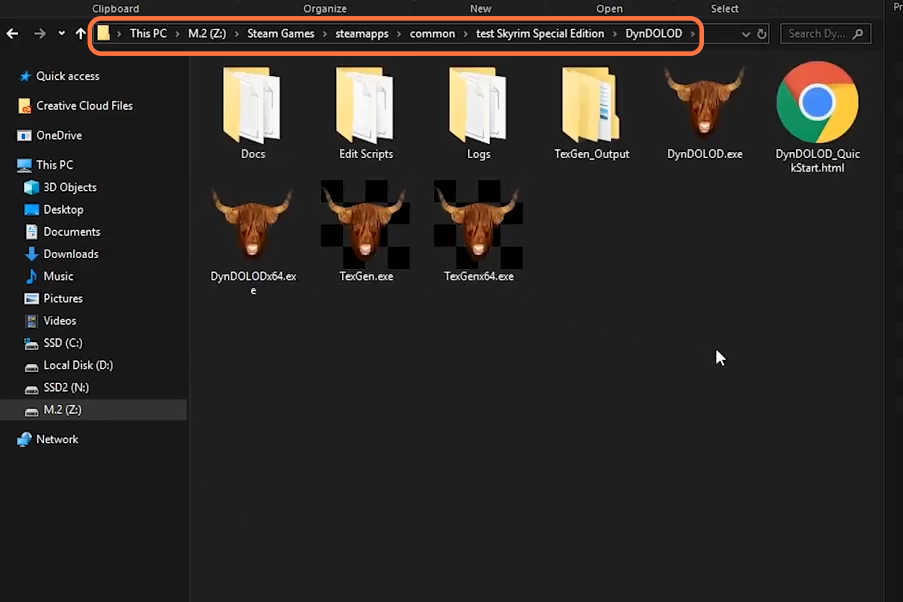Click the address bar folder icon
The height and width of the screenshot is (602, 903).
pos(103,33)
